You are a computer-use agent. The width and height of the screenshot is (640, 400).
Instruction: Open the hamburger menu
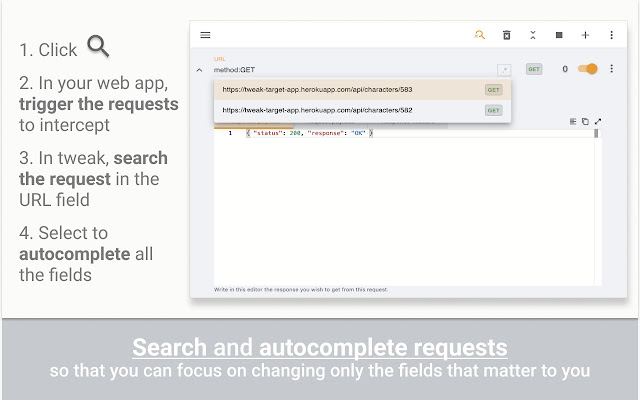pyautogui.click(x=205, y=35)
